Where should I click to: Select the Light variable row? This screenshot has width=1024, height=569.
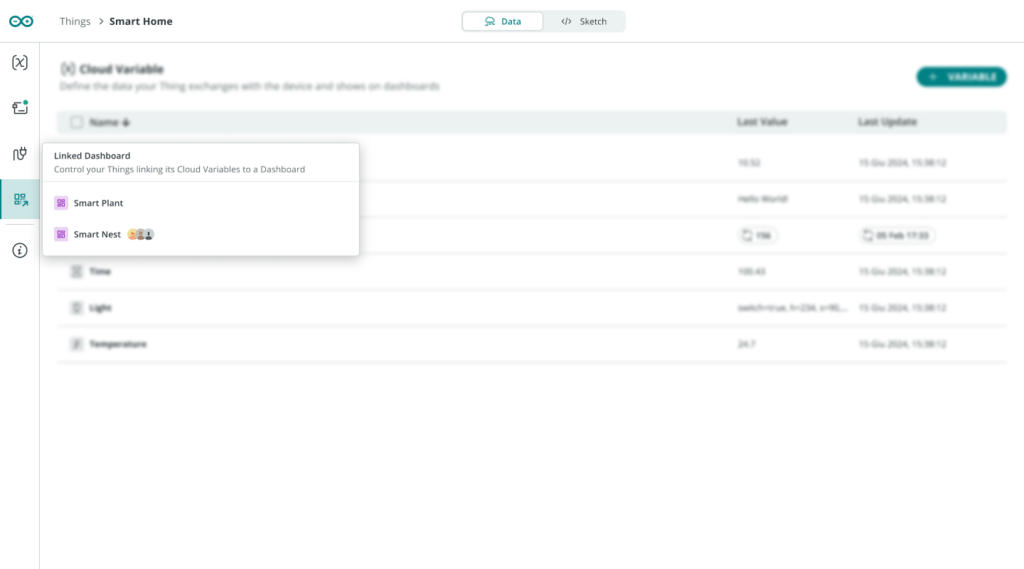point(100,308)
